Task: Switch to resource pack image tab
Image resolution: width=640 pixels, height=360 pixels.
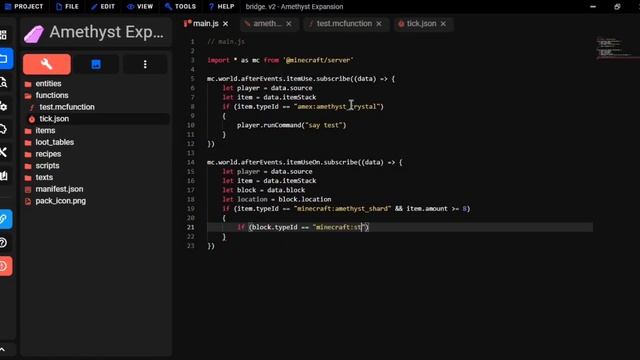Action: (96, 64)
